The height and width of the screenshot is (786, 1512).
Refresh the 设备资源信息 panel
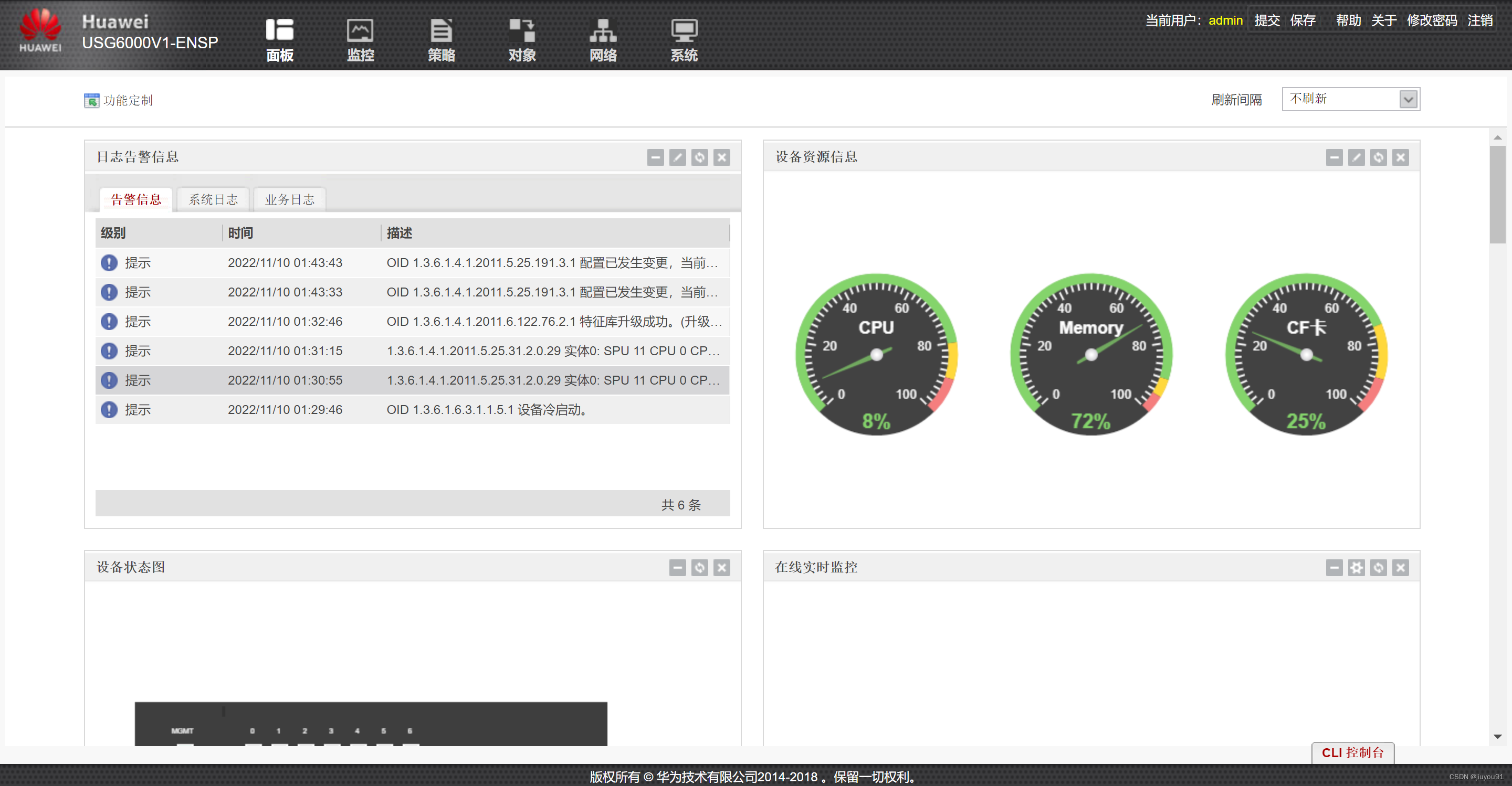[x=1378, y=157]
